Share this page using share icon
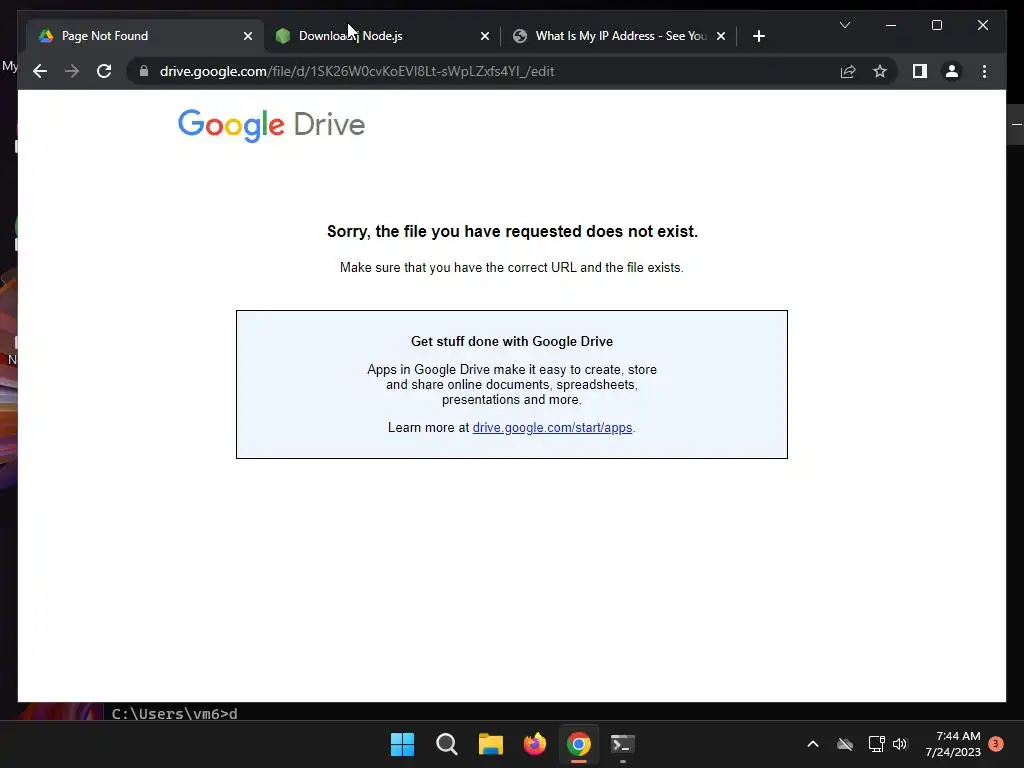This screenshot has height=768, width=1024. (848, 71)
